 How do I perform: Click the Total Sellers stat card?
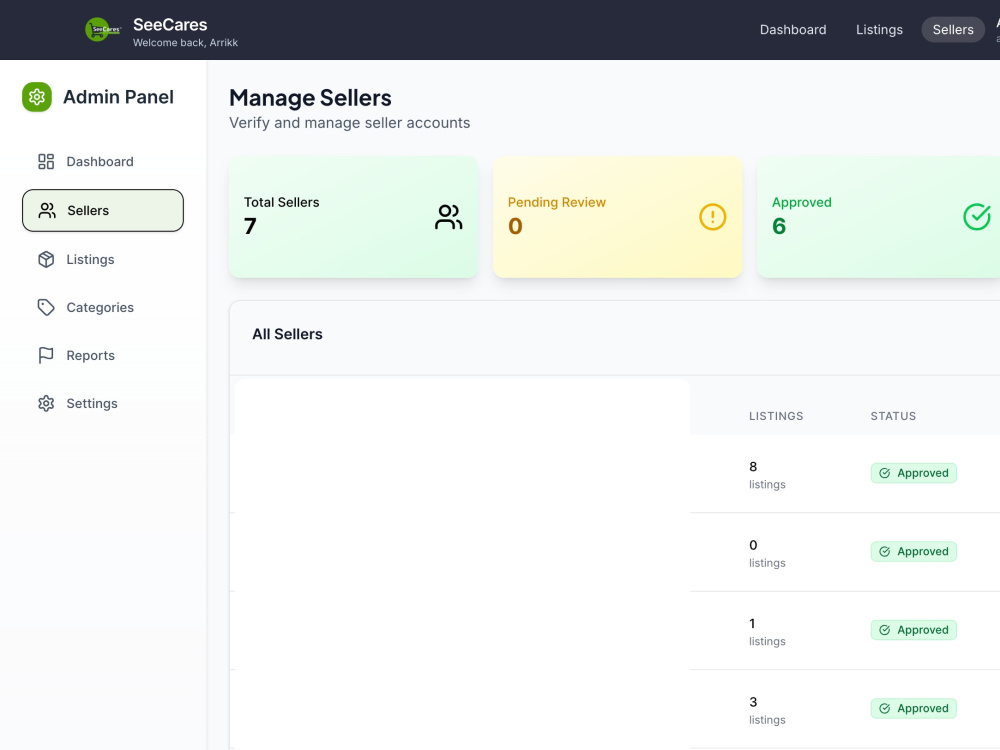[x=353, y=217]
